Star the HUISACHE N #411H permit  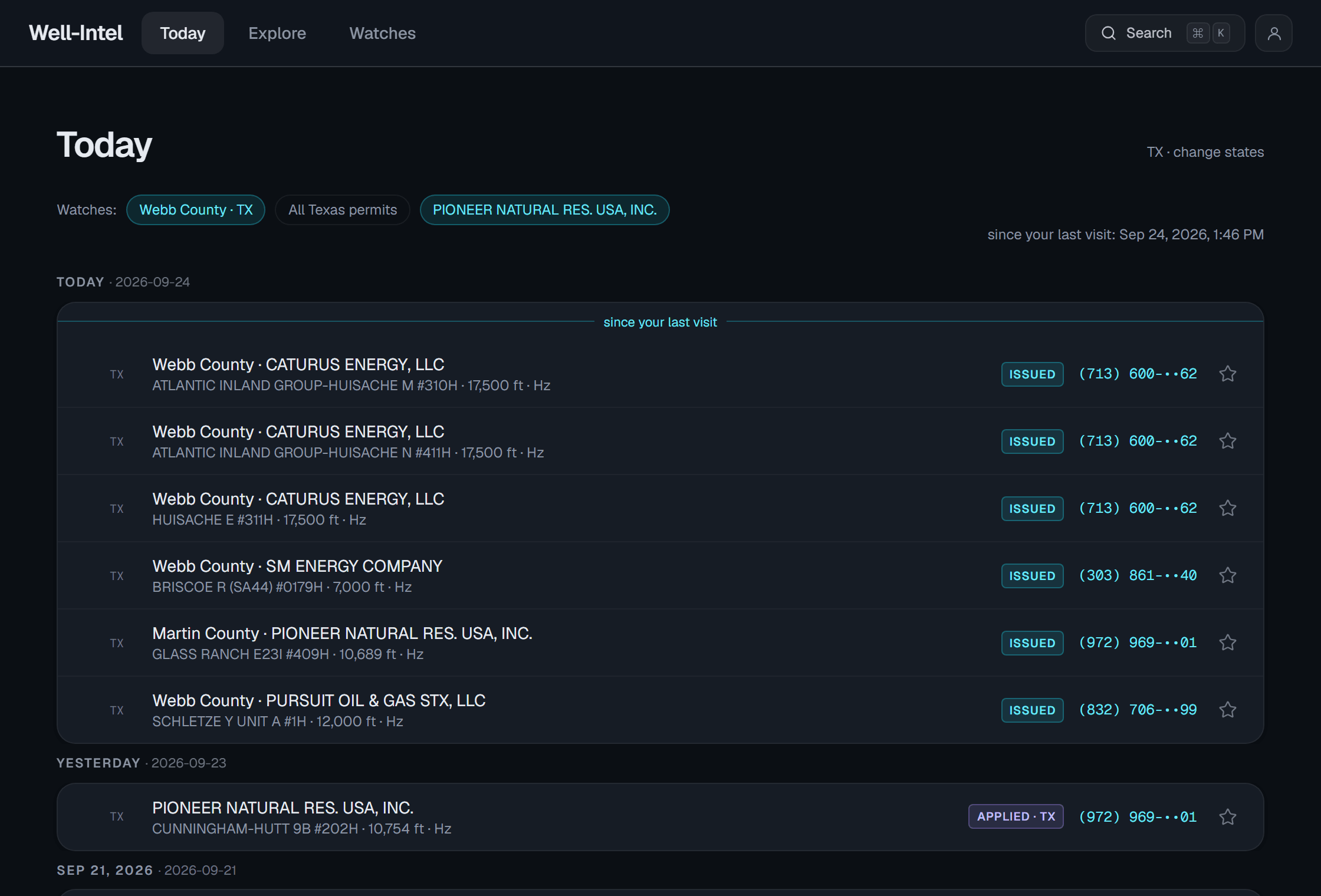(x=1227, y=441)
